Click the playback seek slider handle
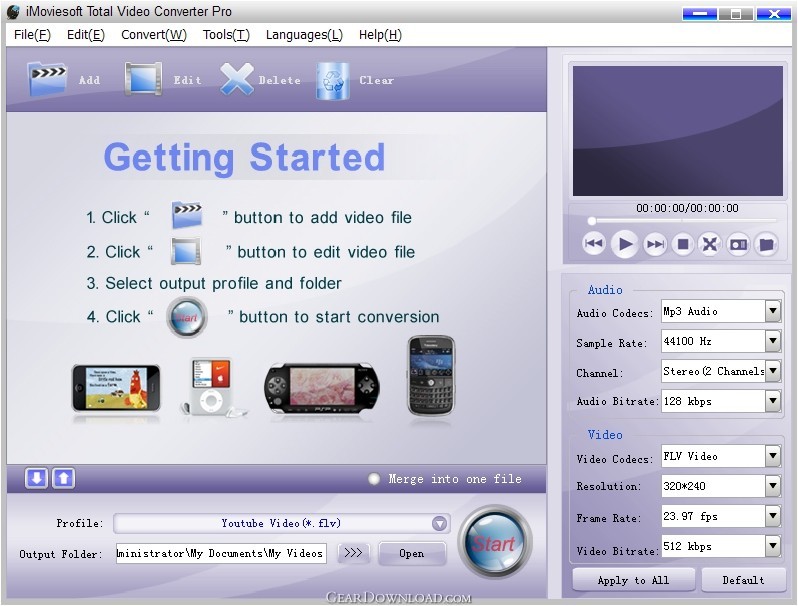Screen dimensions: 798x606 591,221
